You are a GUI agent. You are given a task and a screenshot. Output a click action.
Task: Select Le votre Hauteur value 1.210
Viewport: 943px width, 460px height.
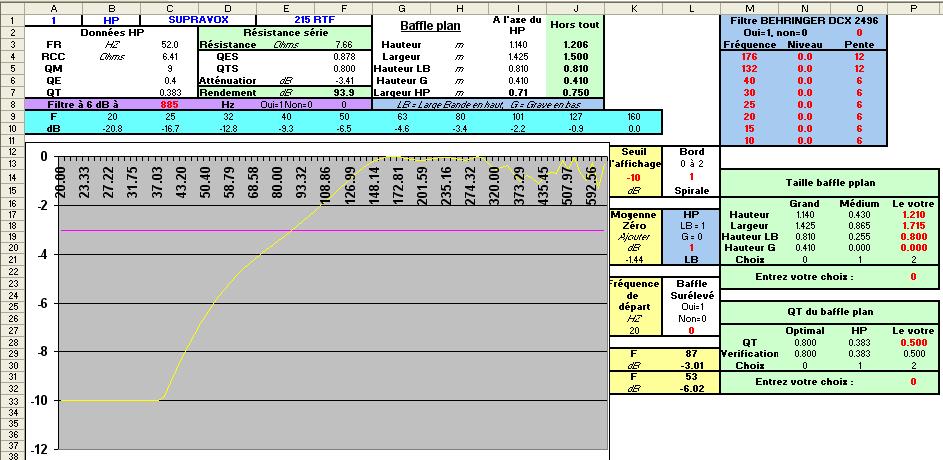(x=912, y=214)
